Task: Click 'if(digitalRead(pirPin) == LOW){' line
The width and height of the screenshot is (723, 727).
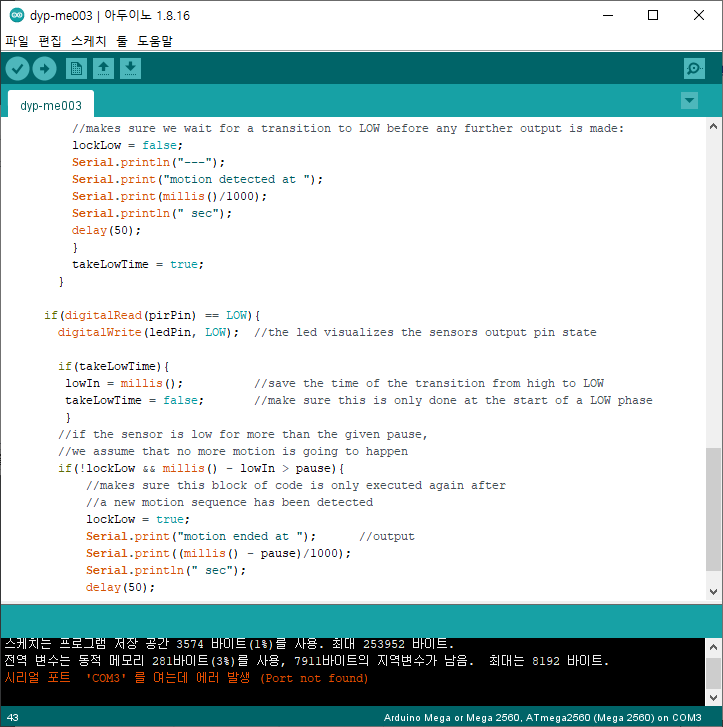Action: click(x=152, y=315)
